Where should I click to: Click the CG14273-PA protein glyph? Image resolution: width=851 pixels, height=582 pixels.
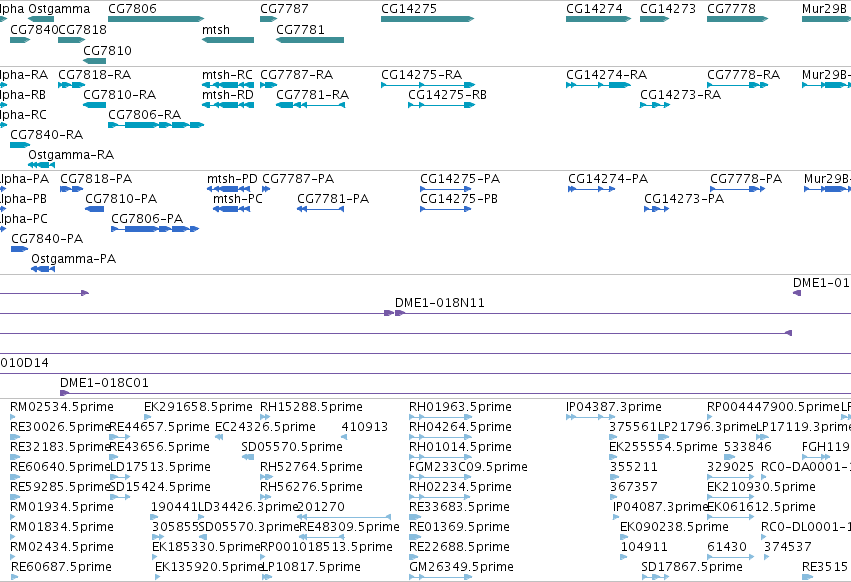tap(657, 209)
